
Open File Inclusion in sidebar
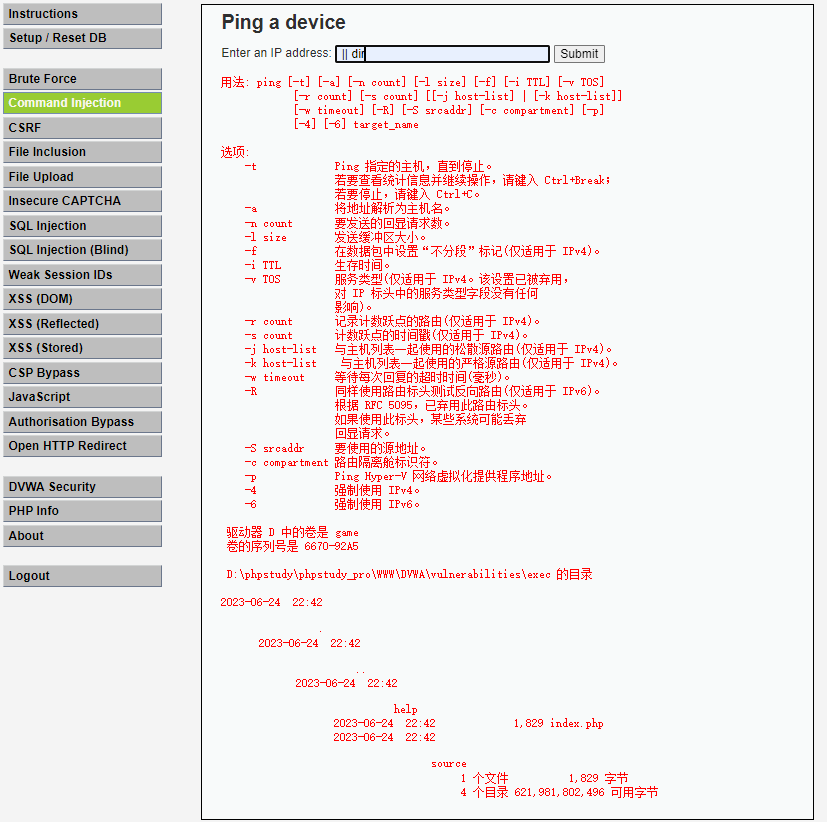[x=82, y=152]
